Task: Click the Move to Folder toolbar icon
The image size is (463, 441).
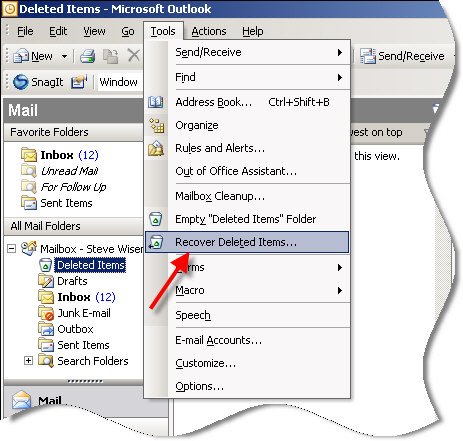Action: click(110, 56)
